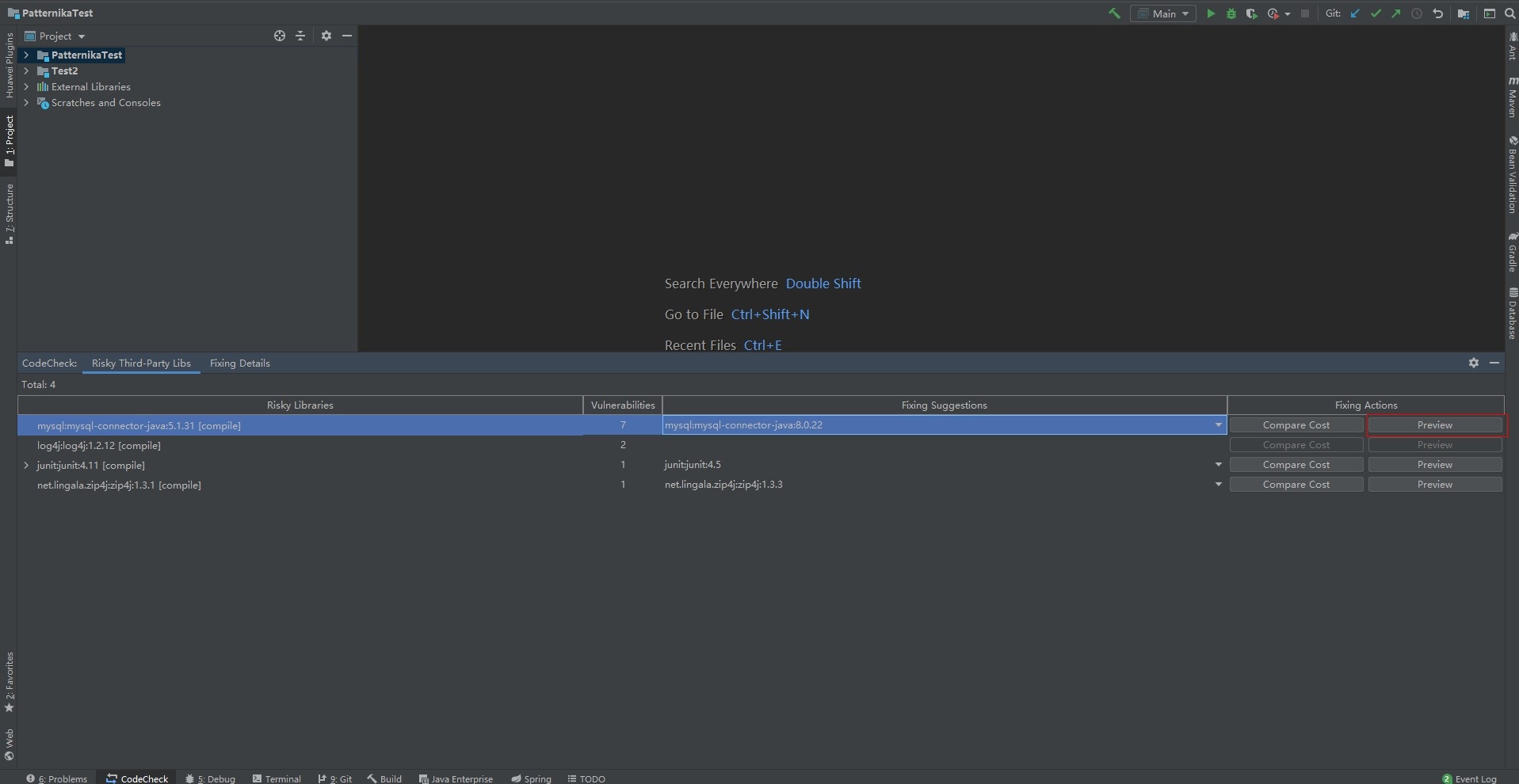
Task: Open the Bean Validation tool window
Action: coord(1512,175)
